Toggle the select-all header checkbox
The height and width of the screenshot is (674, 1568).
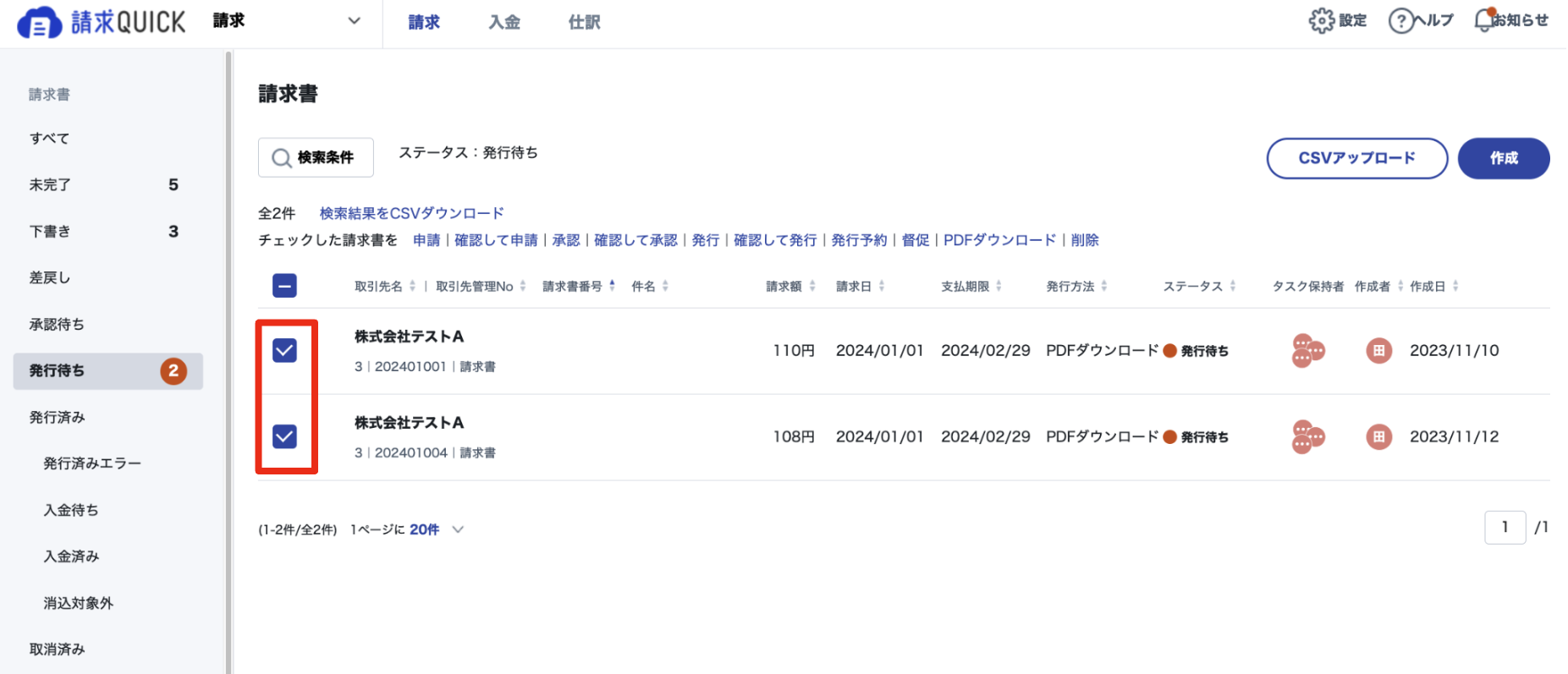pyautogui.click(x=284, y=286)
